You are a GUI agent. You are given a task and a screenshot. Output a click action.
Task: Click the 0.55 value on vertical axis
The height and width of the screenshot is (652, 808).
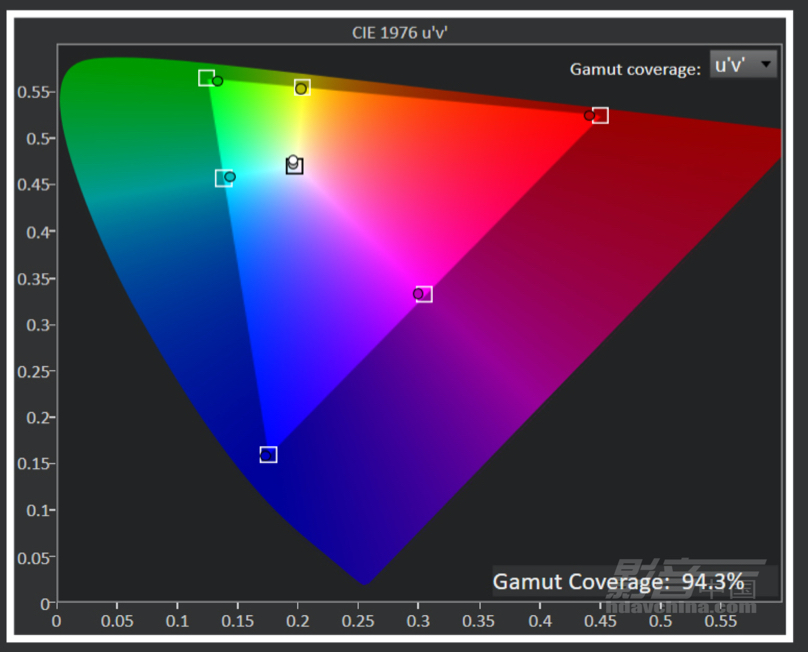(33, 92)
